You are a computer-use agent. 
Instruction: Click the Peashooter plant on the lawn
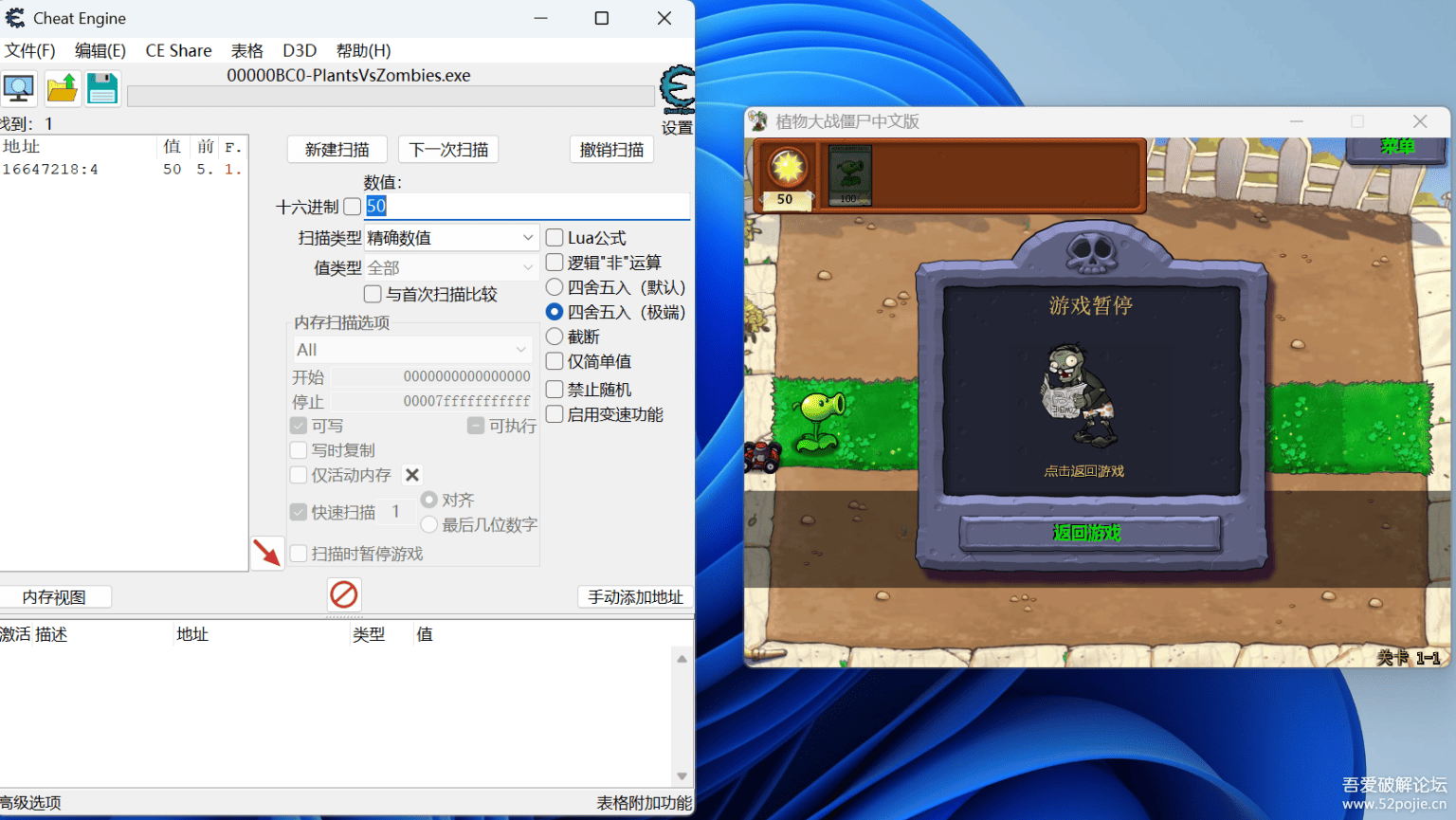click(x=820, y=422)
